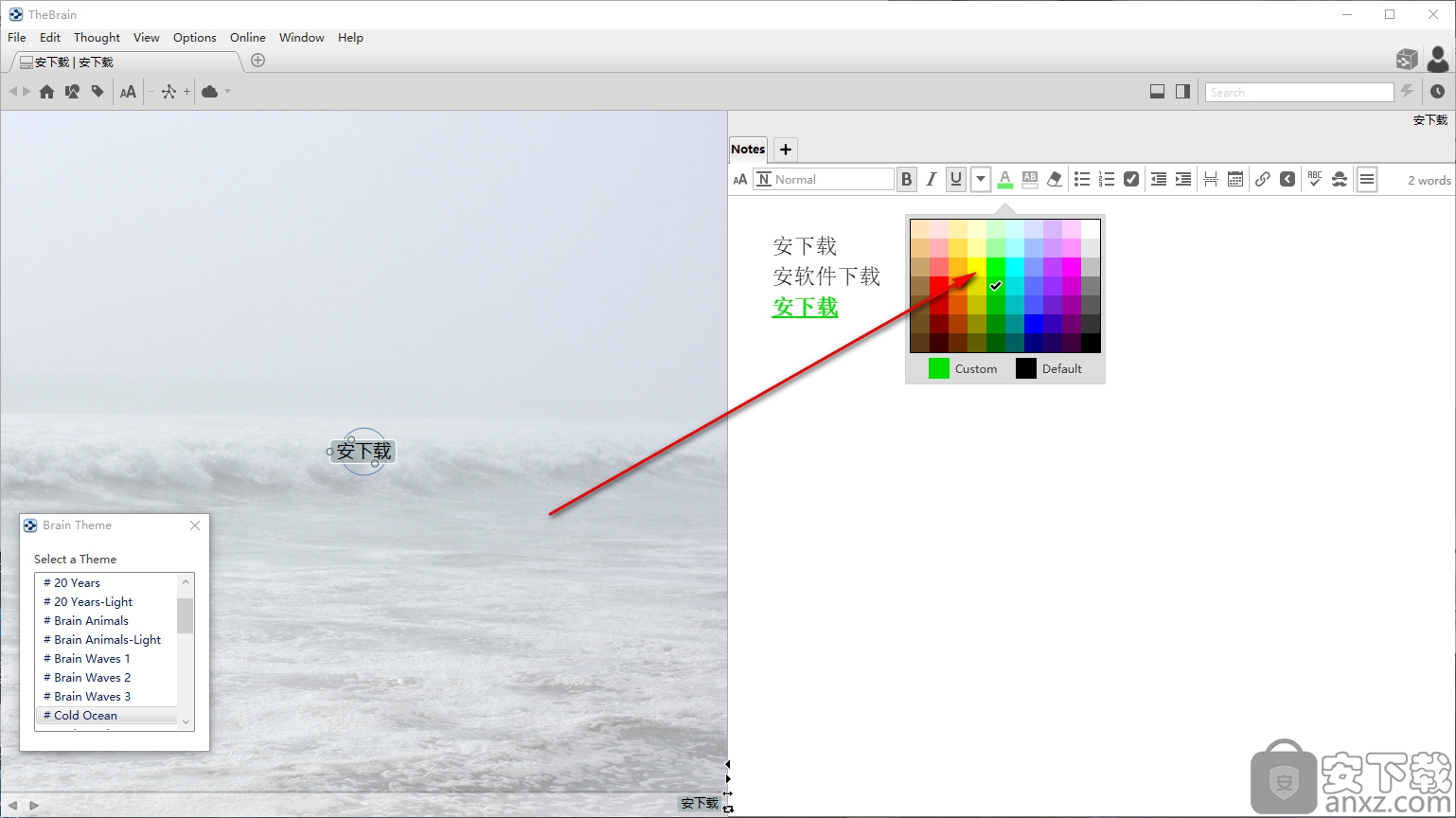Add a new notes tab with plus
Image resolution: width=1456 pixels, height=818 pixels.
786,150
